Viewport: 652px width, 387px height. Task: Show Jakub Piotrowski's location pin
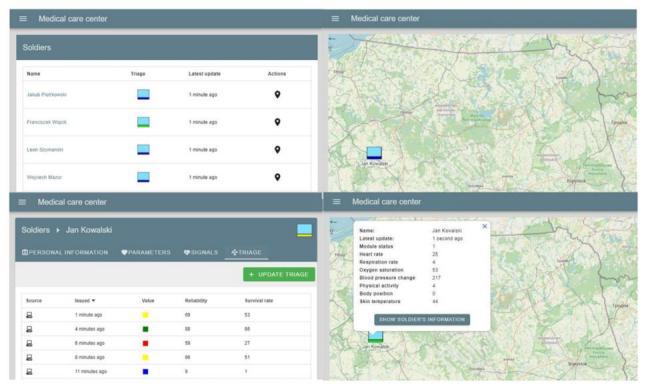(277, 94)
